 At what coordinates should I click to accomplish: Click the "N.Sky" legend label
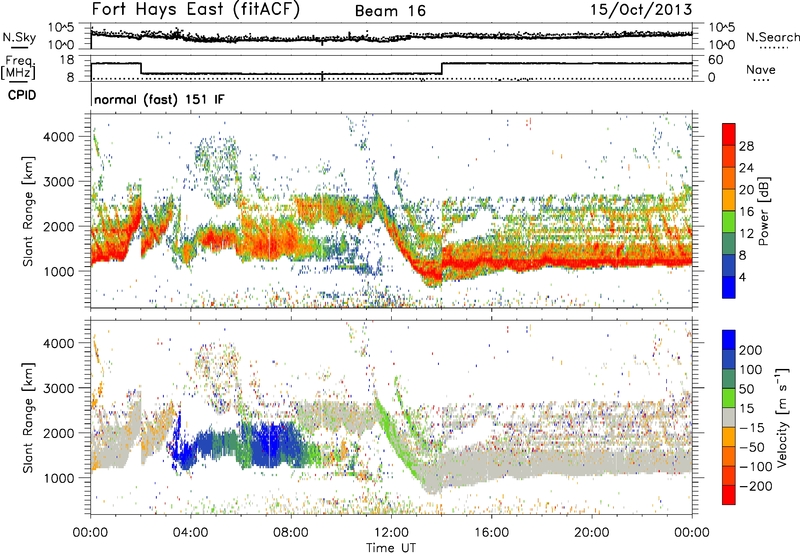(x=19, y=37)
